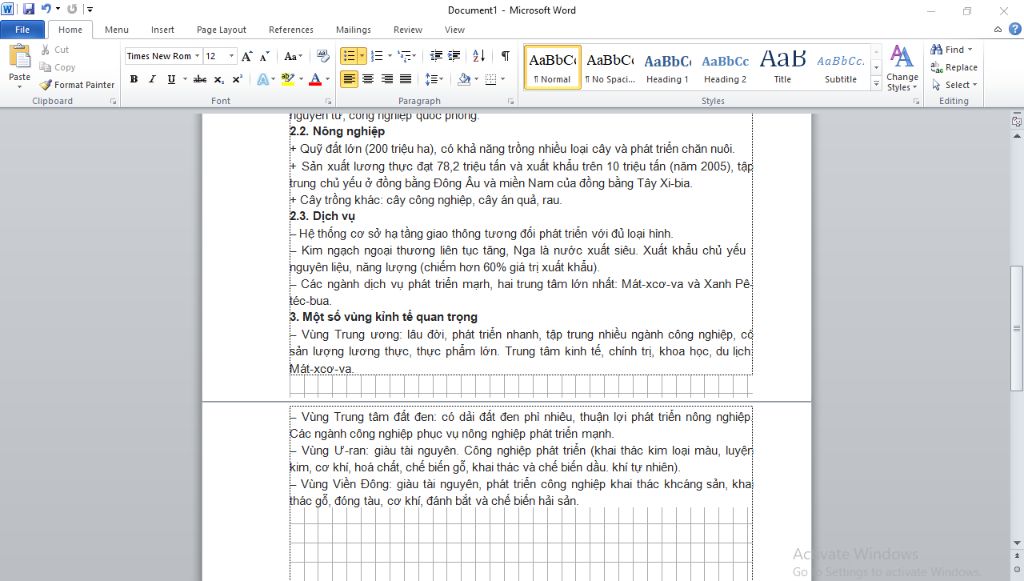The image size is (1024, 581).
Task: Toggle Bullets list button
Action: click(349, 56)
